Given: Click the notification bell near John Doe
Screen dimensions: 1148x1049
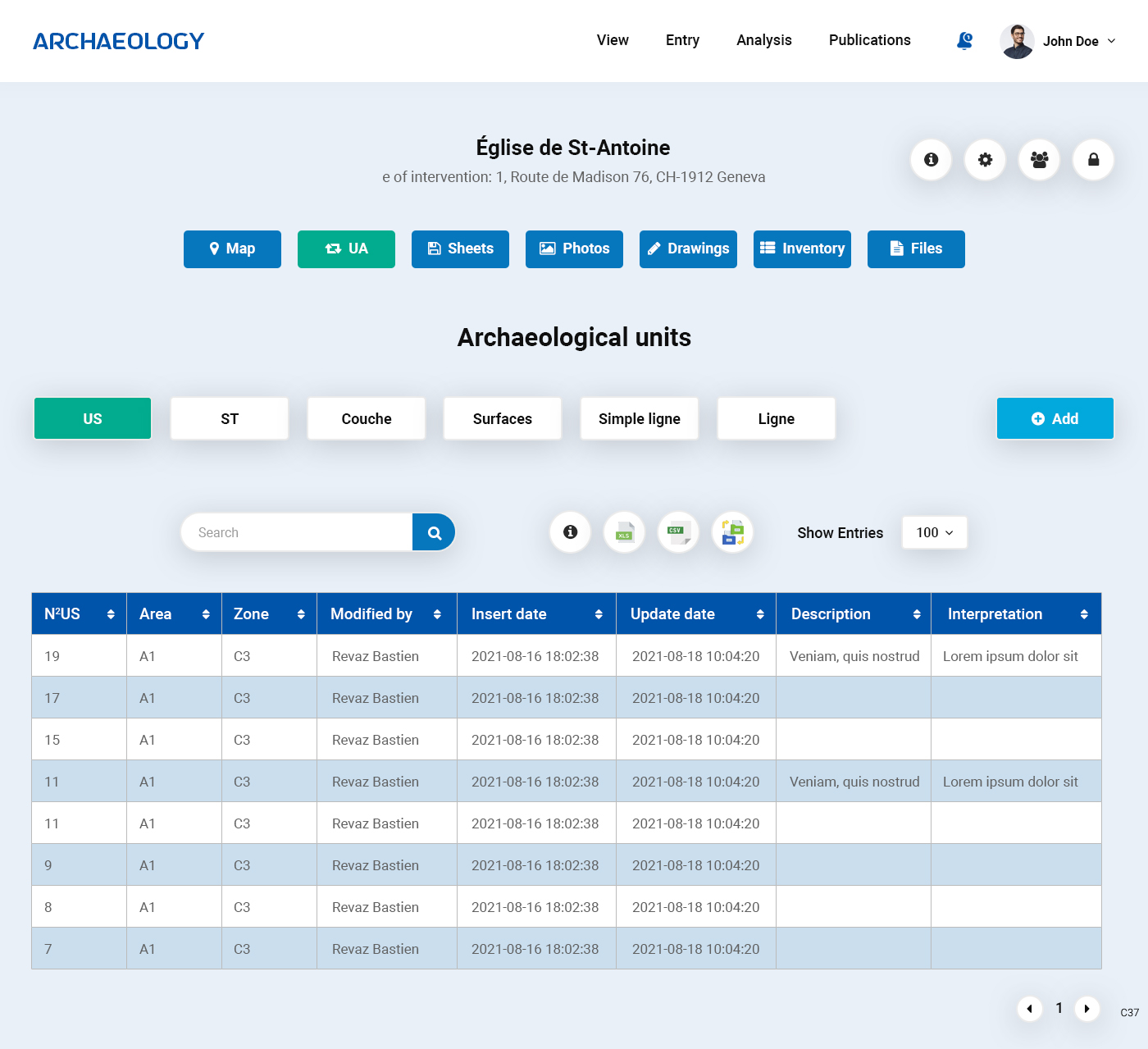Looking at the screenshot, I should 964,40.
